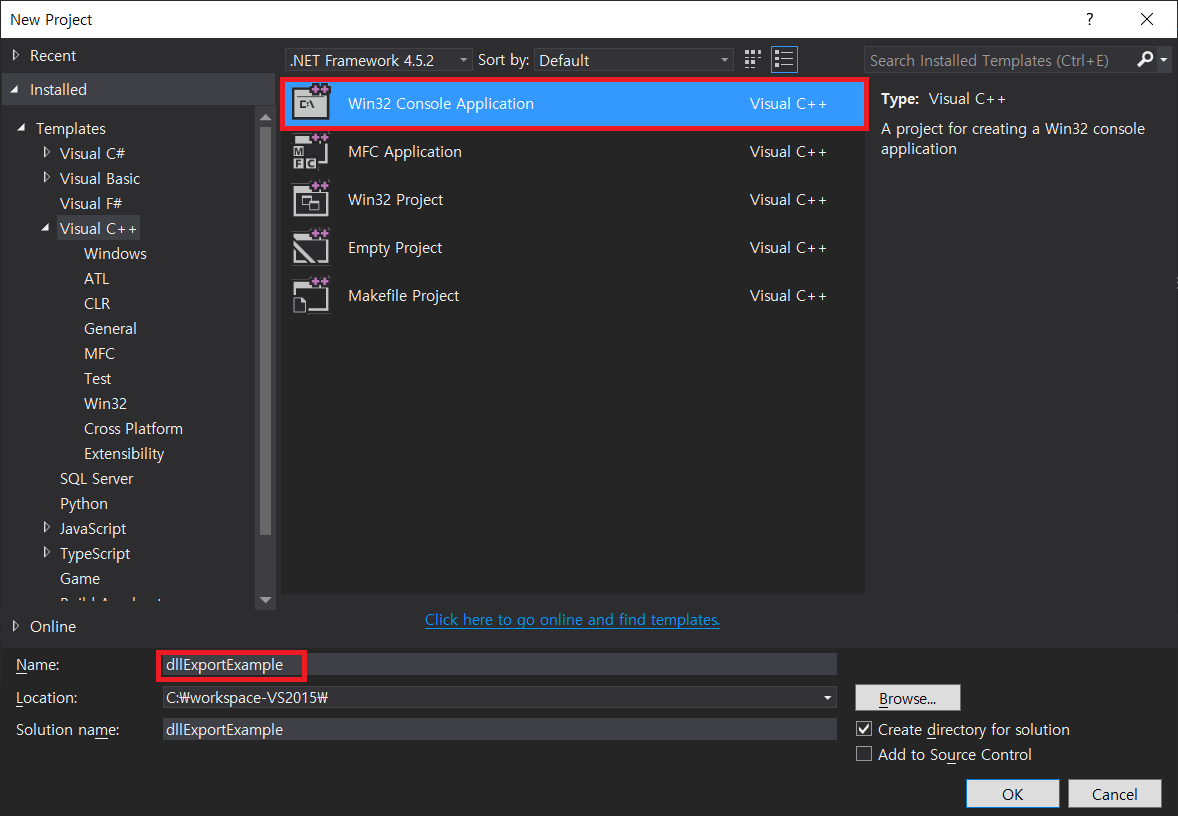
Task: Select the MFC Application template name
Action: (x=404, y=152)
